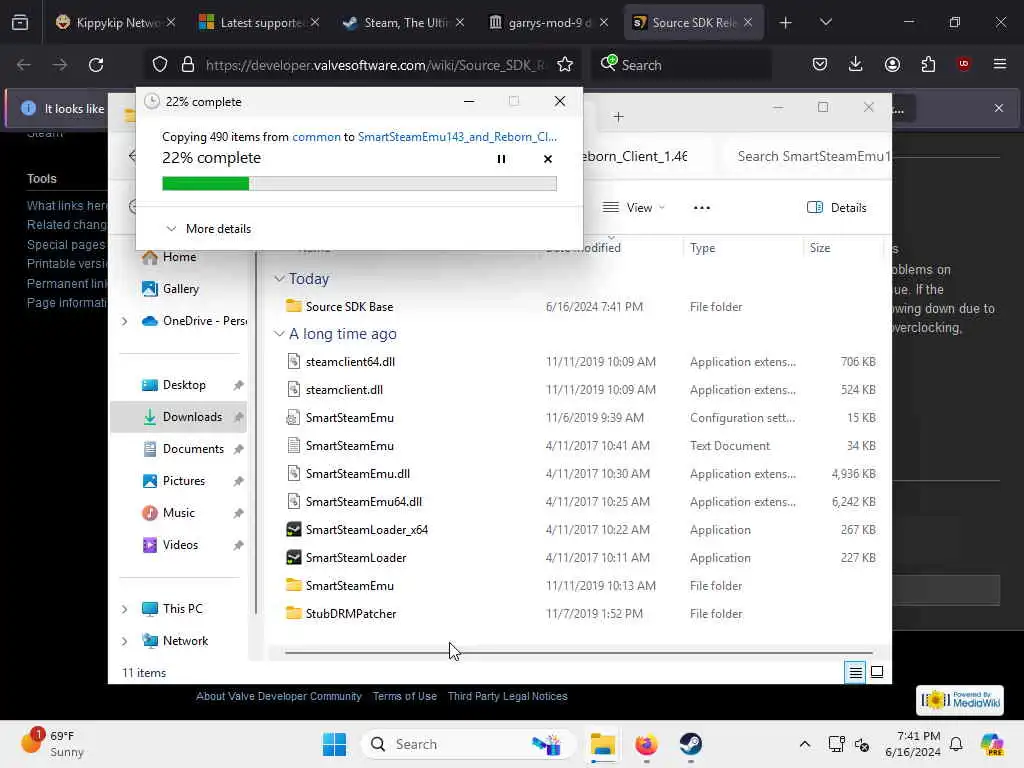Open Terms of Use footer link
The width and height of the screenshot is (1024, 768).
pos(405,696)
